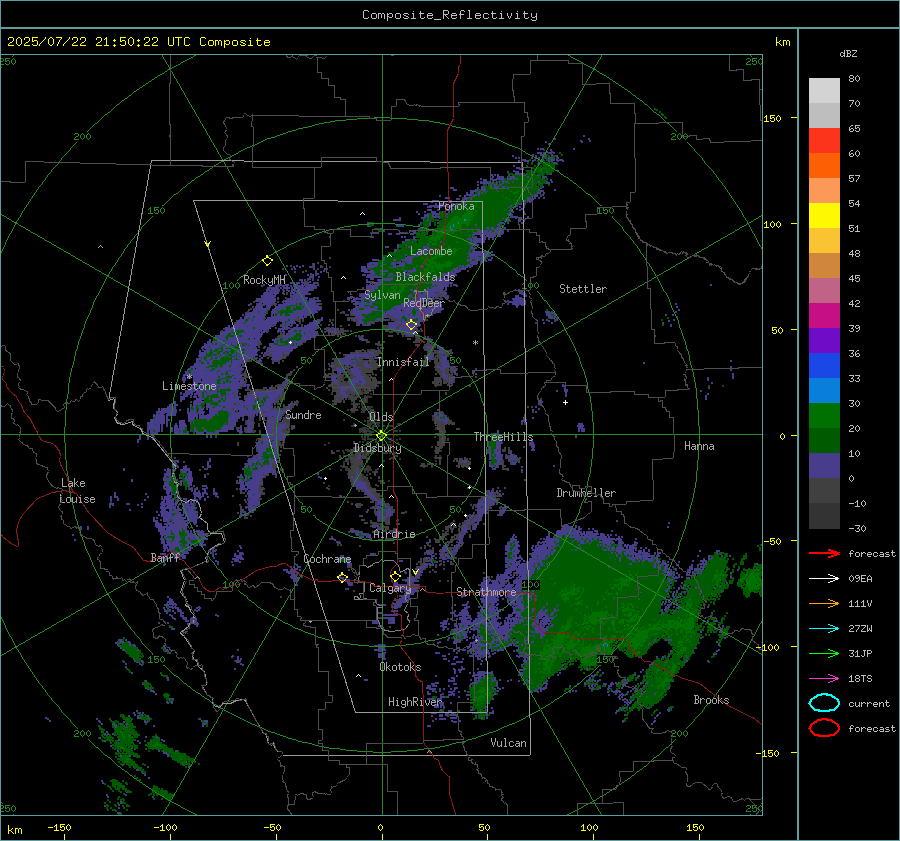Screen dimensions: 900x841
Task: Click the Drumheller label
Action: 586,493
